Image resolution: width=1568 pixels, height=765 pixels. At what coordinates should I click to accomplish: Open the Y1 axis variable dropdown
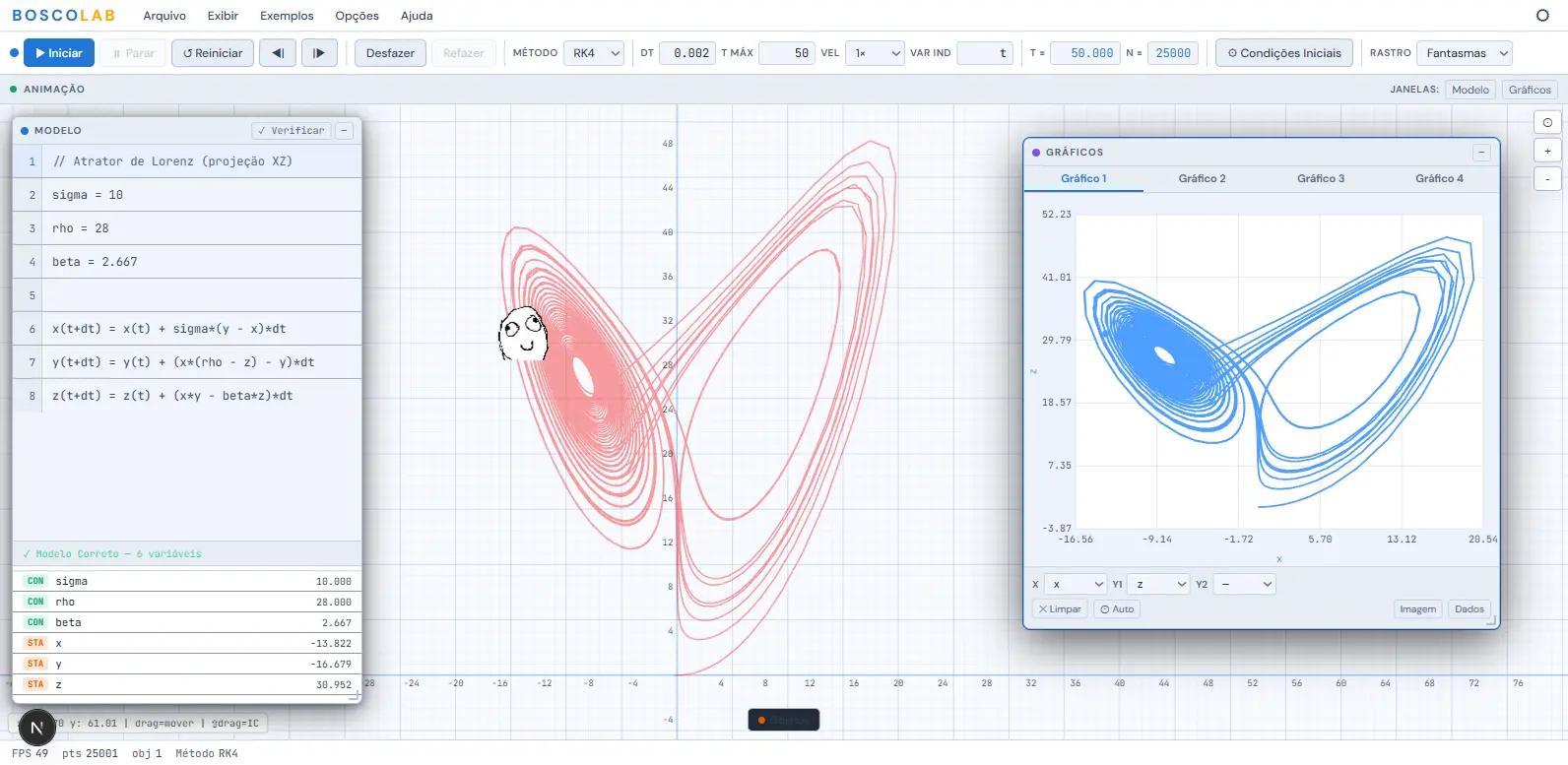pyautogui.click(x=1160, y=585)
